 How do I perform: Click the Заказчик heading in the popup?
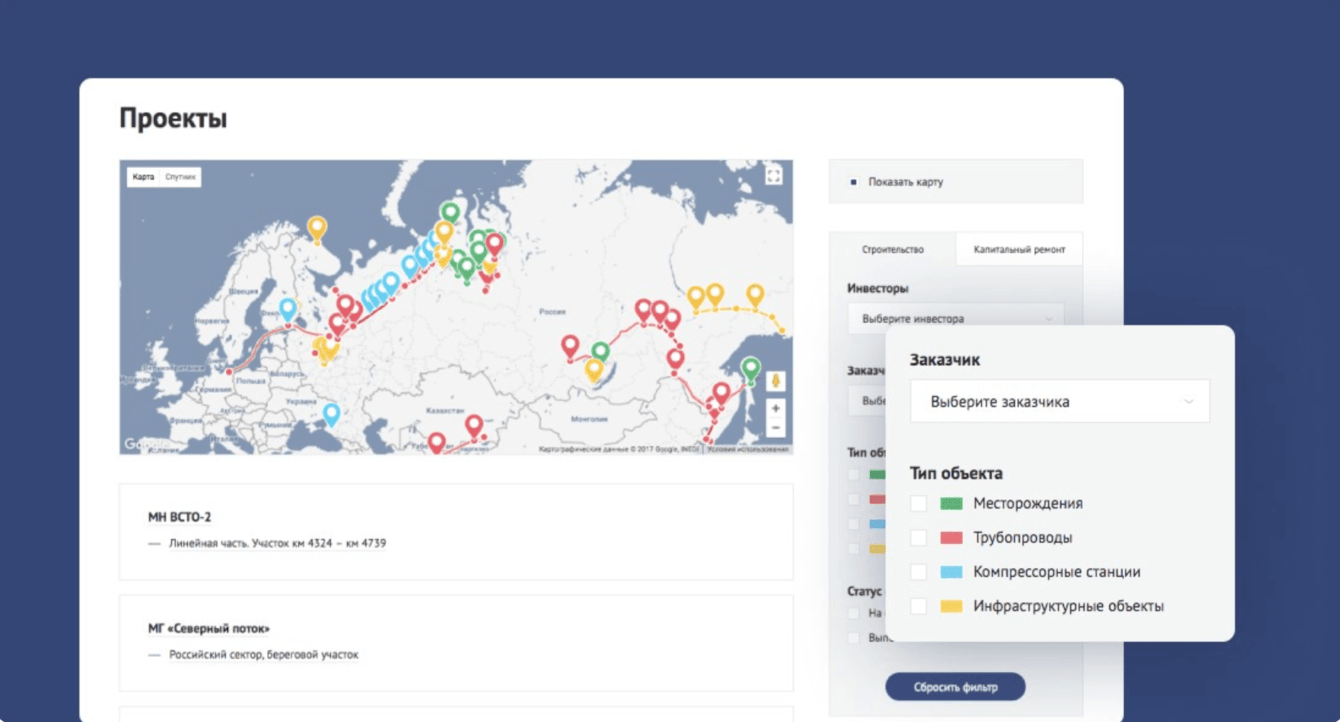point(945,359)
